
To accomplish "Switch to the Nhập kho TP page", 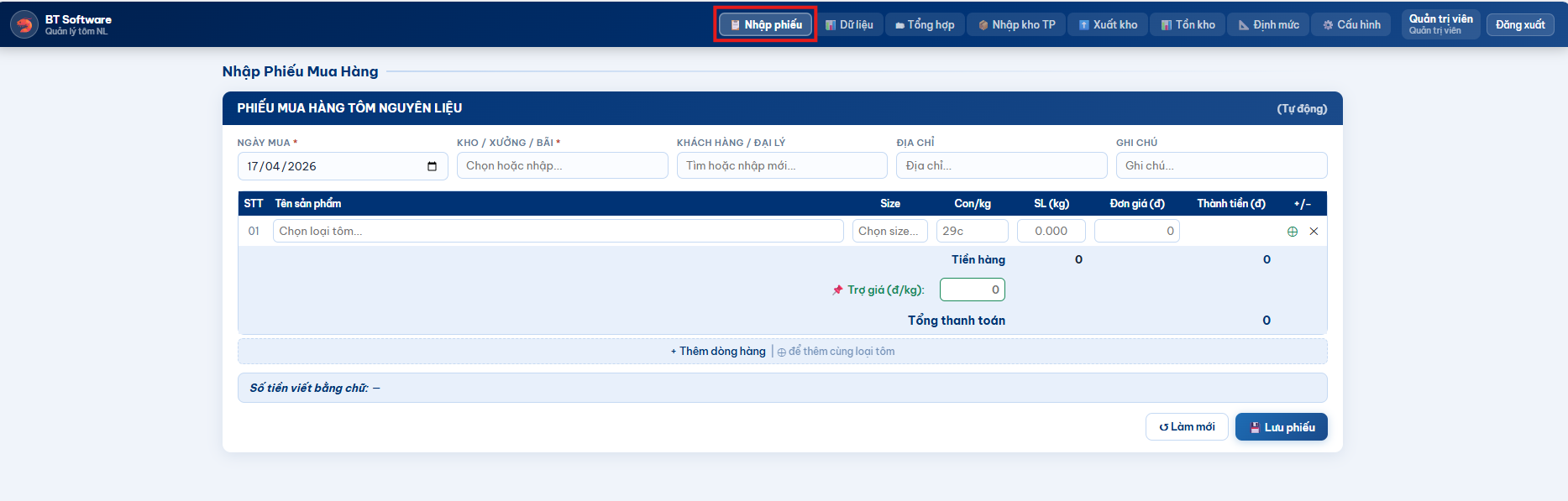I will click(x=1016, y=25).
